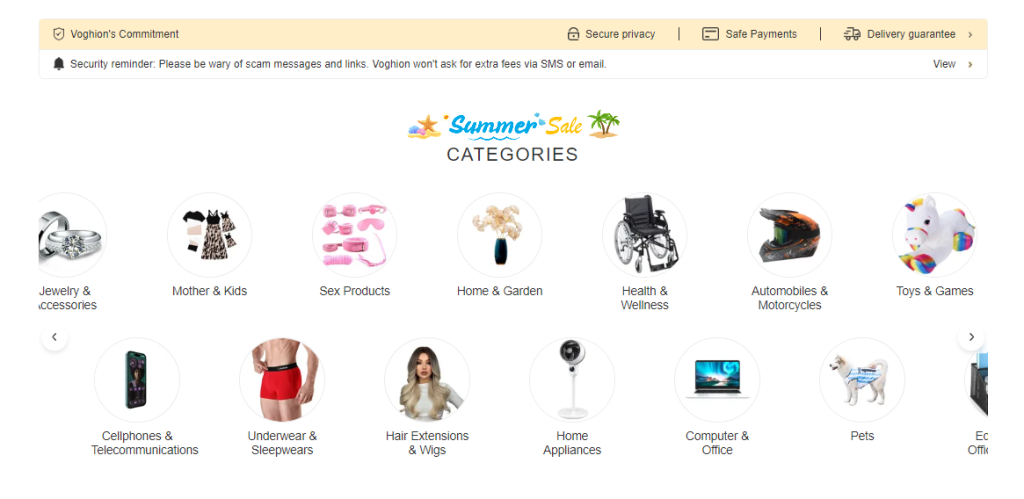Open the Mother & Kids category image
Image resolution: width=1024 pixels, height=499 pixels.
click(210, 235)
